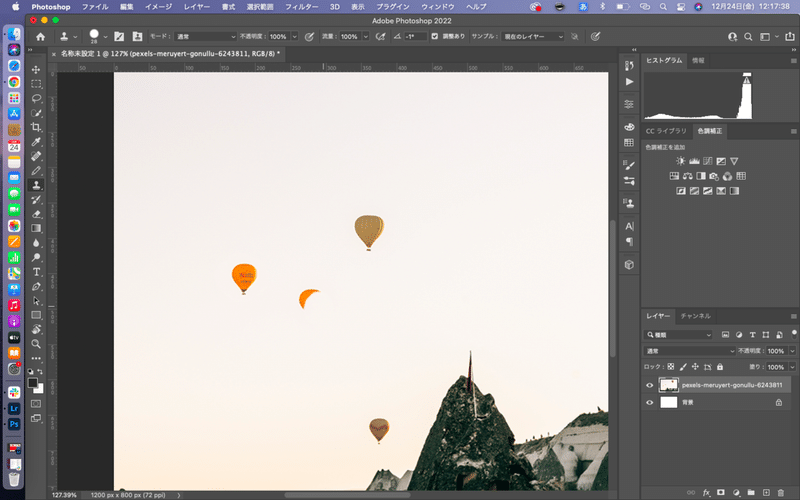The width and height of the screenshot is (800, 500).
Task: Open the Layers panel menu button
Action: [793, 316]
